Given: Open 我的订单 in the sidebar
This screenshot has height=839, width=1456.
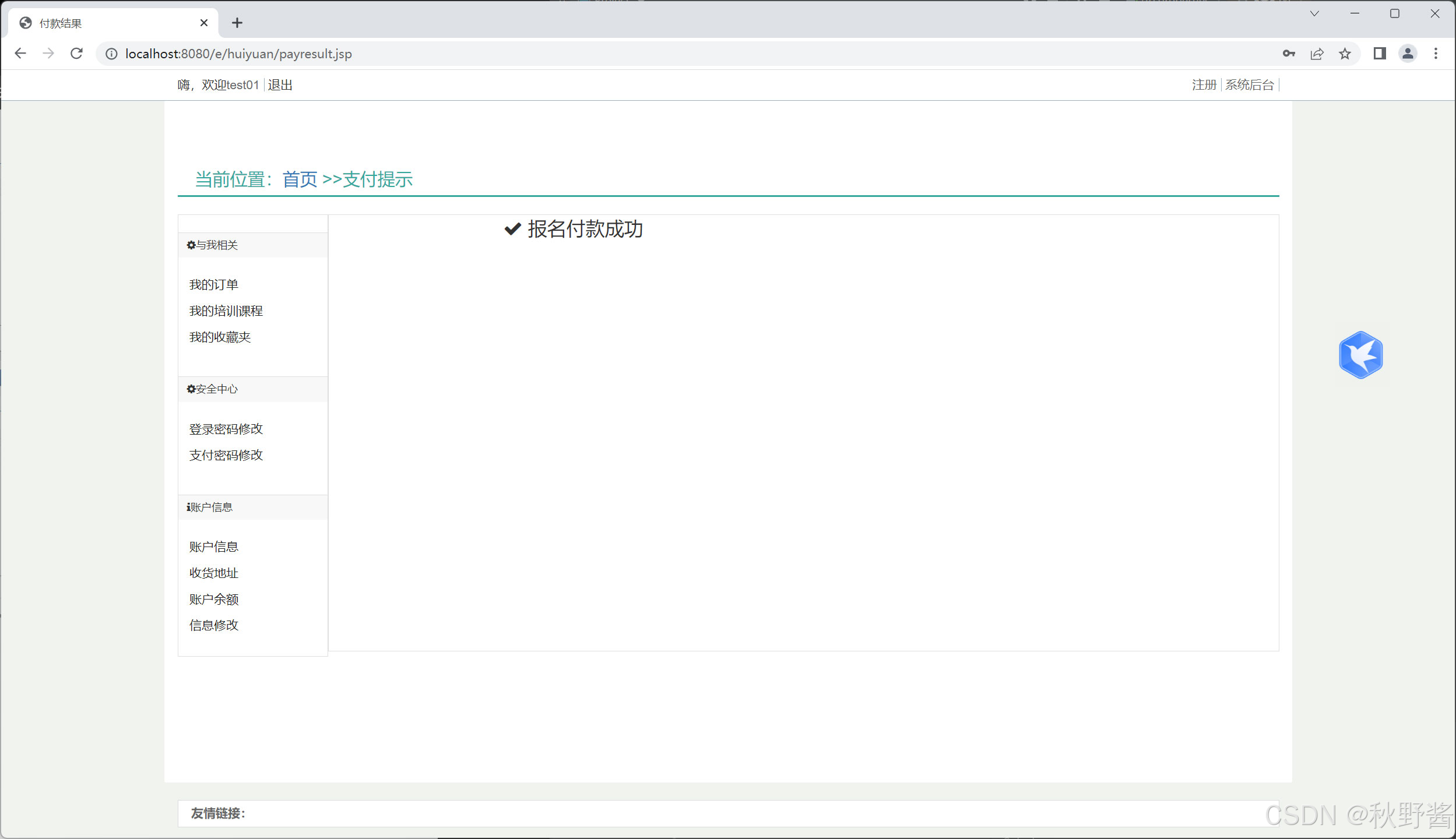Looking at the screenshot, I should [214, 284].
